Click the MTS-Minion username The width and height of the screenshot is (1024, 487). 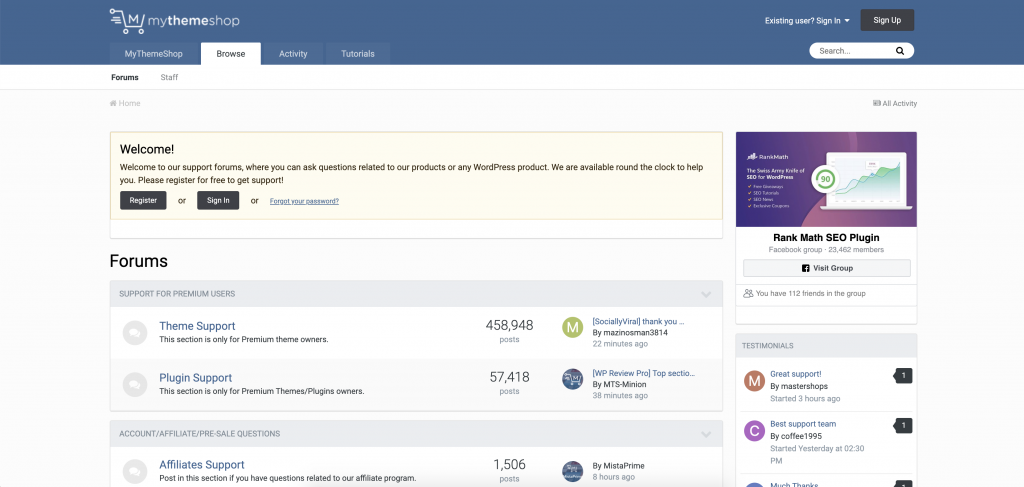click(625, 385)
